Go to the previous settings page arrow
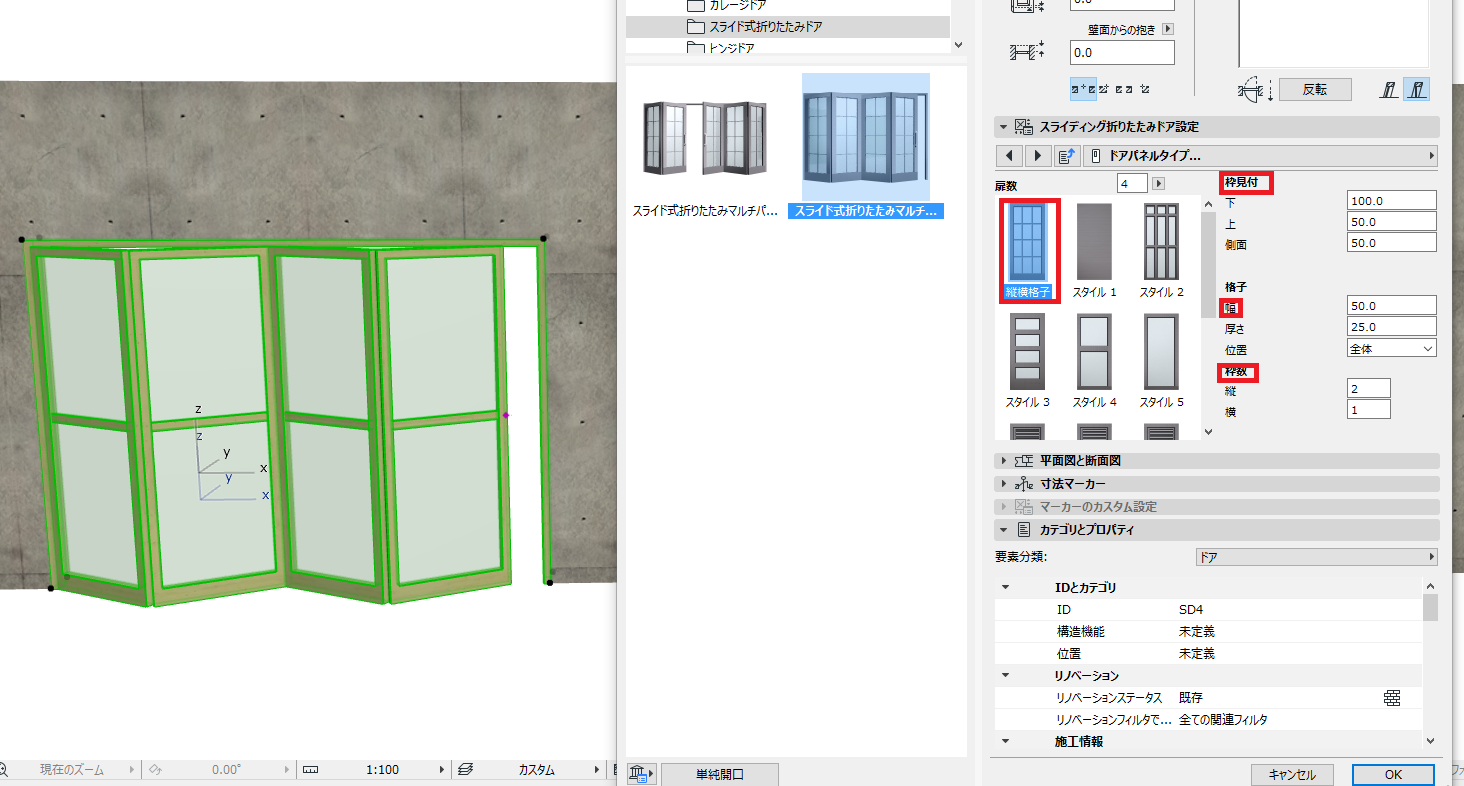This screenshot has height=786, width=1464. coord(1010,156)
